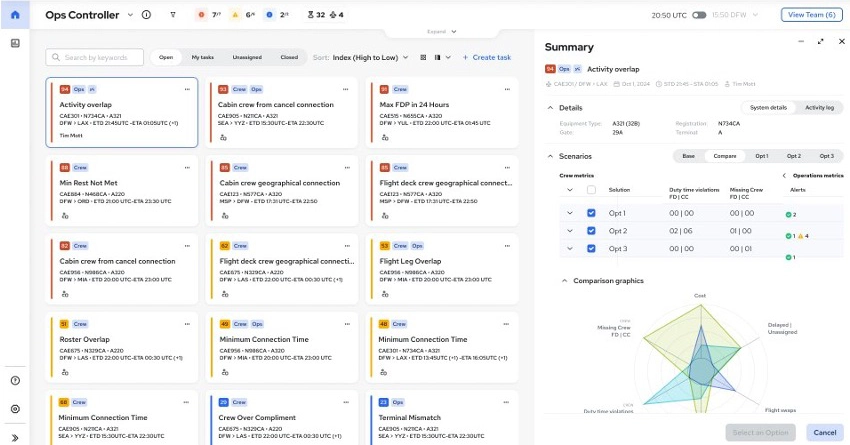Expand the Opt 2 solution row
This screenshot has height=445, width=850.
pyautogui.click(x=570, y=231)
